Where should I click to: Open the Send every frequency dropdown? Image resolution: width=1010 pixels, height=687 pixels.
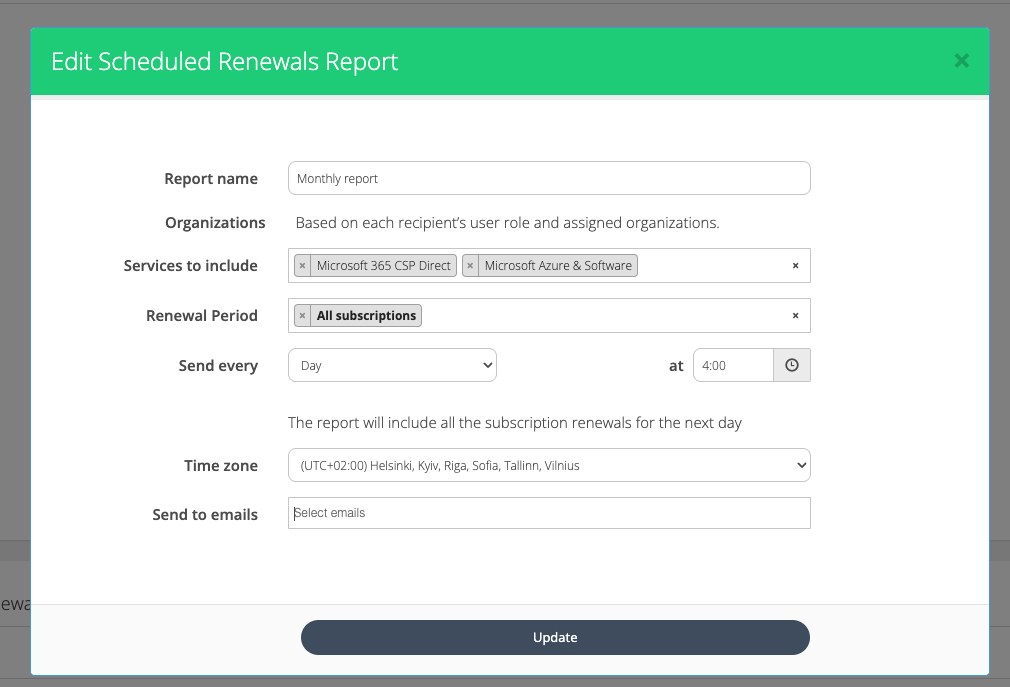[x=392, y=365]
